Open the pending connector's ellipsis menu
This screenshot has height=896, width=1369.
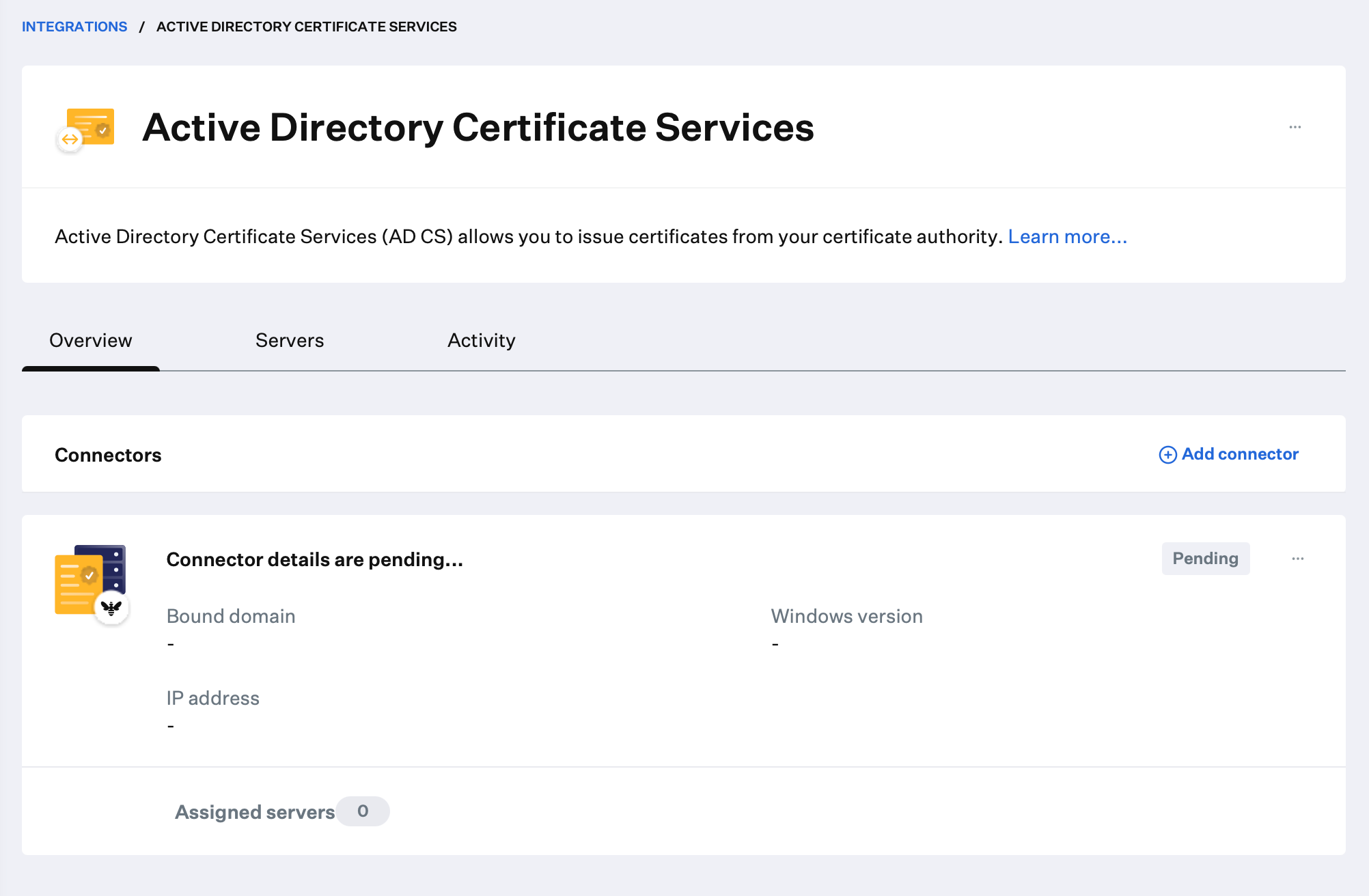click(1298, 559)
